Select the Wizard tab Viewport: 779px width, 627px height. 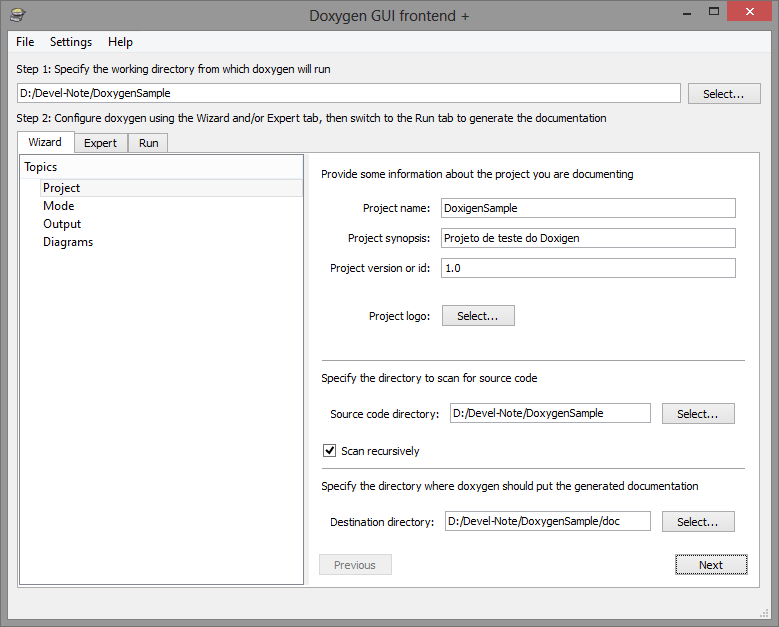[x=45, y=142]
